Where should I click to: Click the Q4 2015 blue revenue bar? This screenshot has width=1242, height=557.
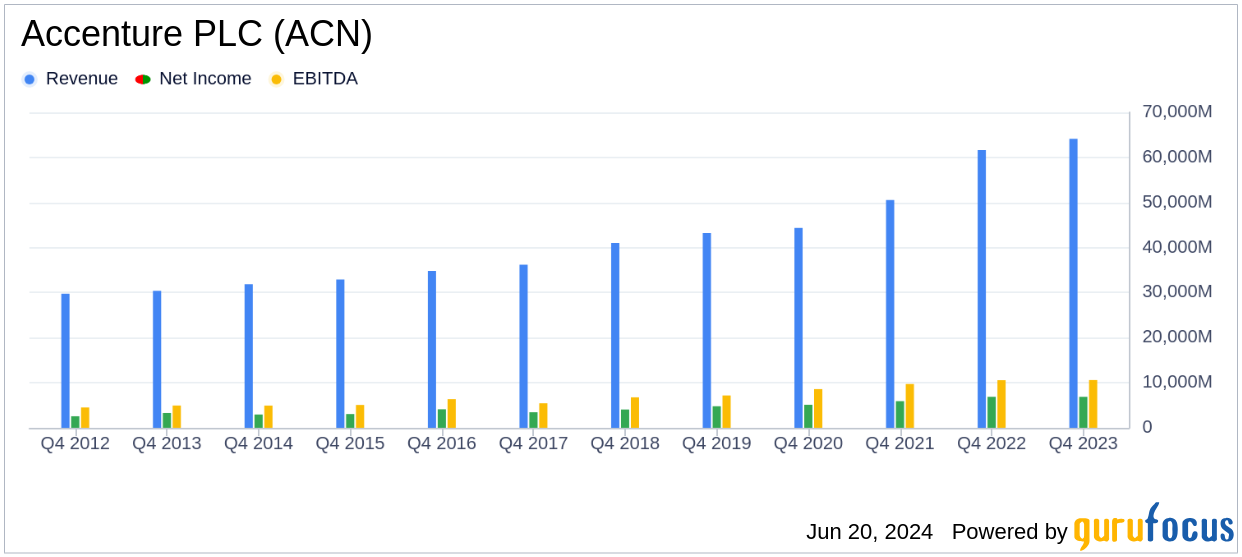pyautogui.click(x=340, y=354)
